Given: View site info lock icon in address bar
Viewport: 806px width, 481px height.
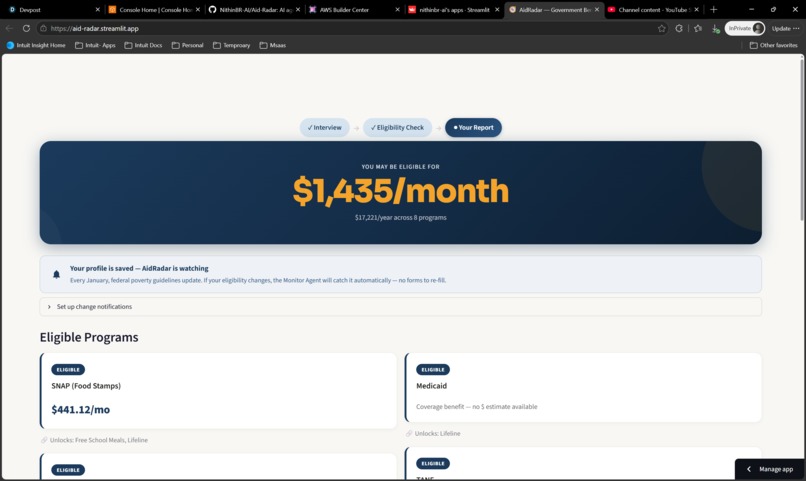Looking at the screenshot, I should click(x=44, y=28).
